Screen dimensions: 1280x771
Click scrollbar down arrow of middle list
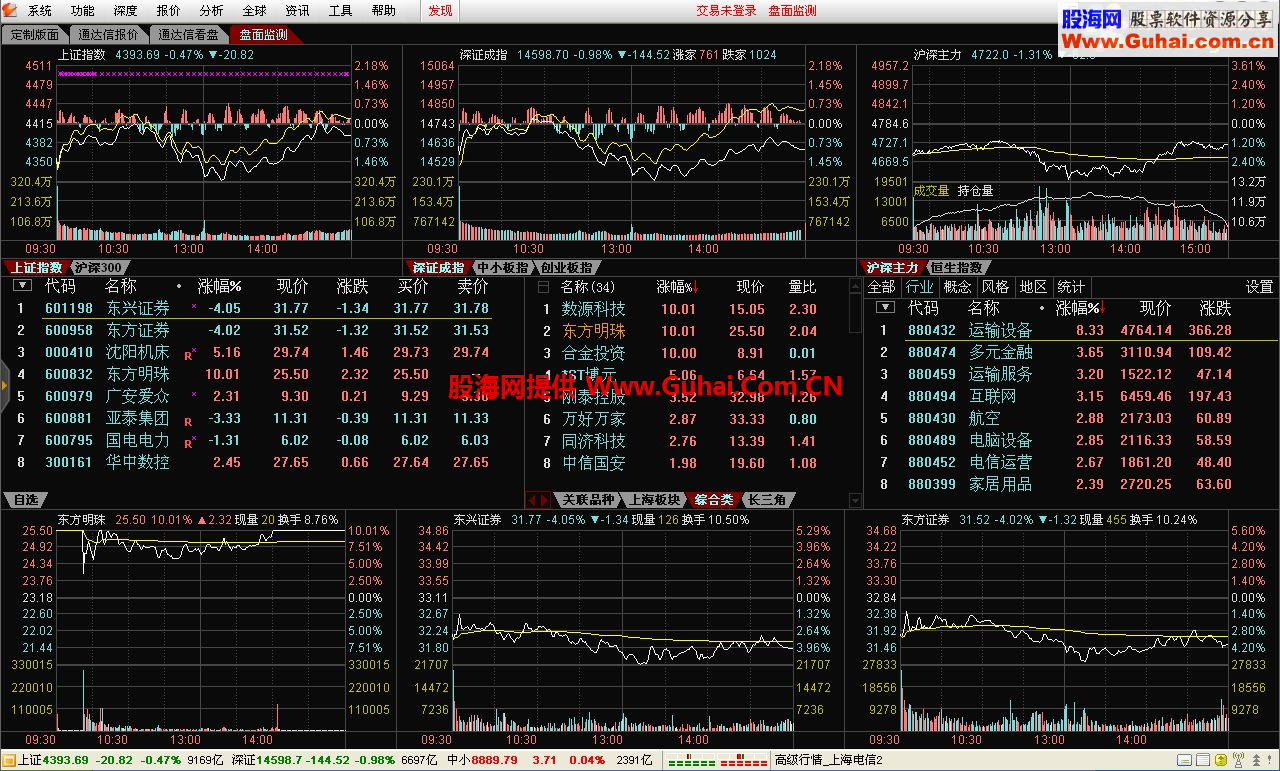pyautogui.click(x=855, y=500)
